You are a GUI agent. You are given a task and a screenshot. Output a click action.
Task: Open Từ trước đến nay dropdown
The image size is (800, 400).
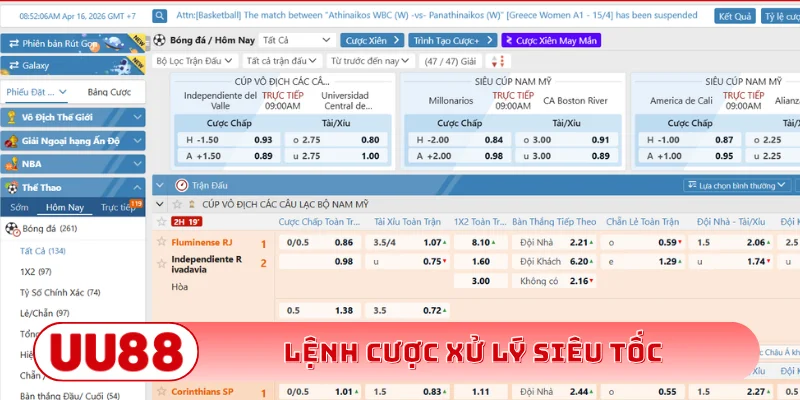coord(370,61)
